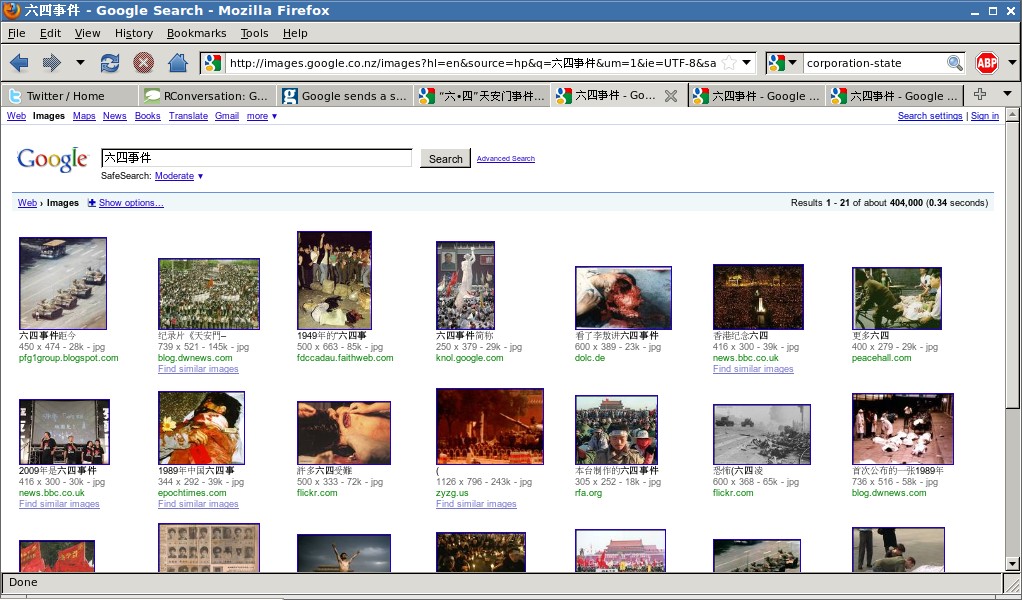
Task: Click the Google logo
Action: point(53,160)
